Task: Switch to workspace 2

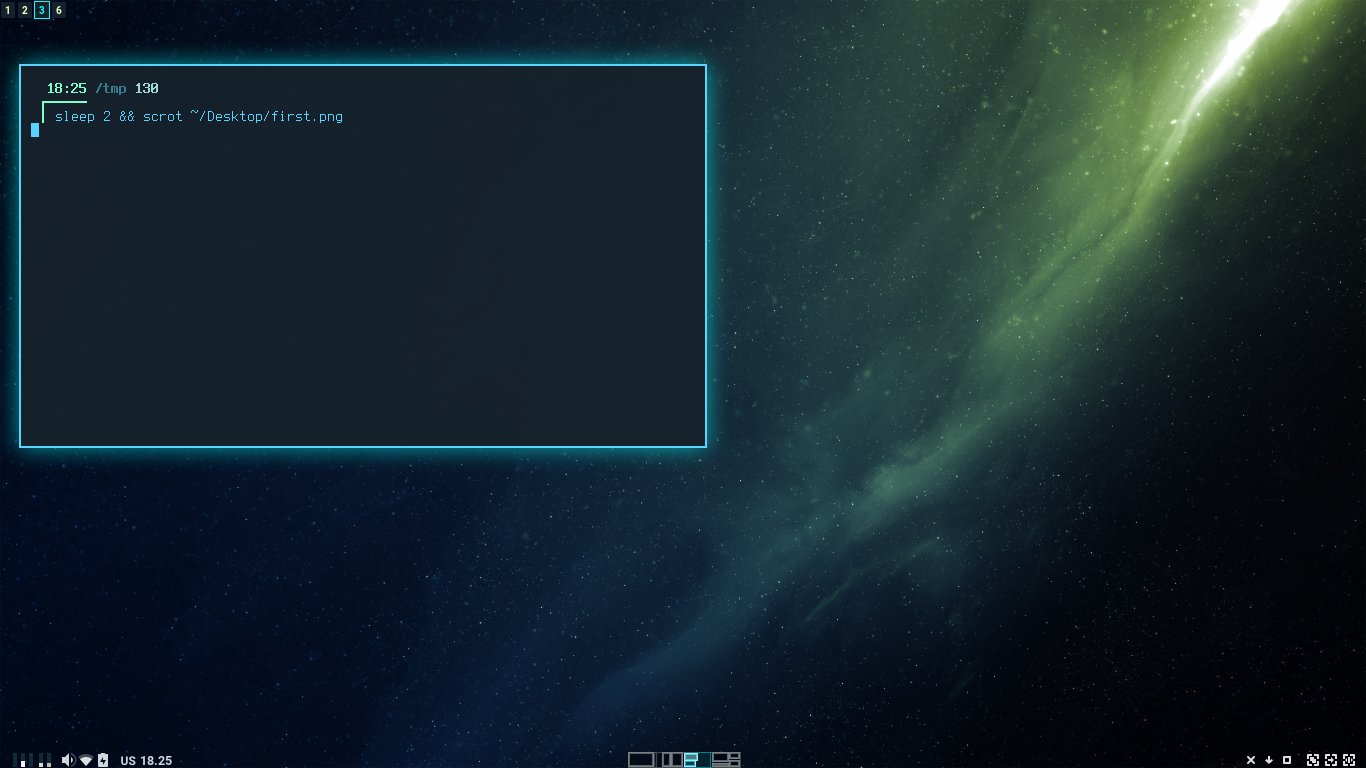Action: pyautogui.click(x=25, y=10)
